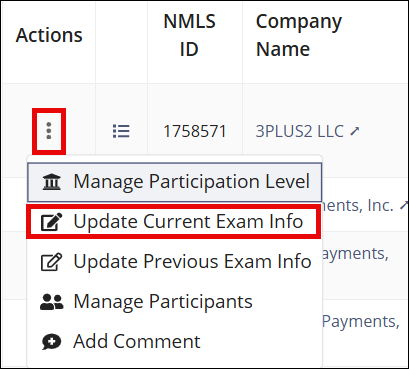Viewport: 409px width, 369px height.
Task: Click the list details icon beside 1758571
Action: pyautogui.click(x=121, y=131)
